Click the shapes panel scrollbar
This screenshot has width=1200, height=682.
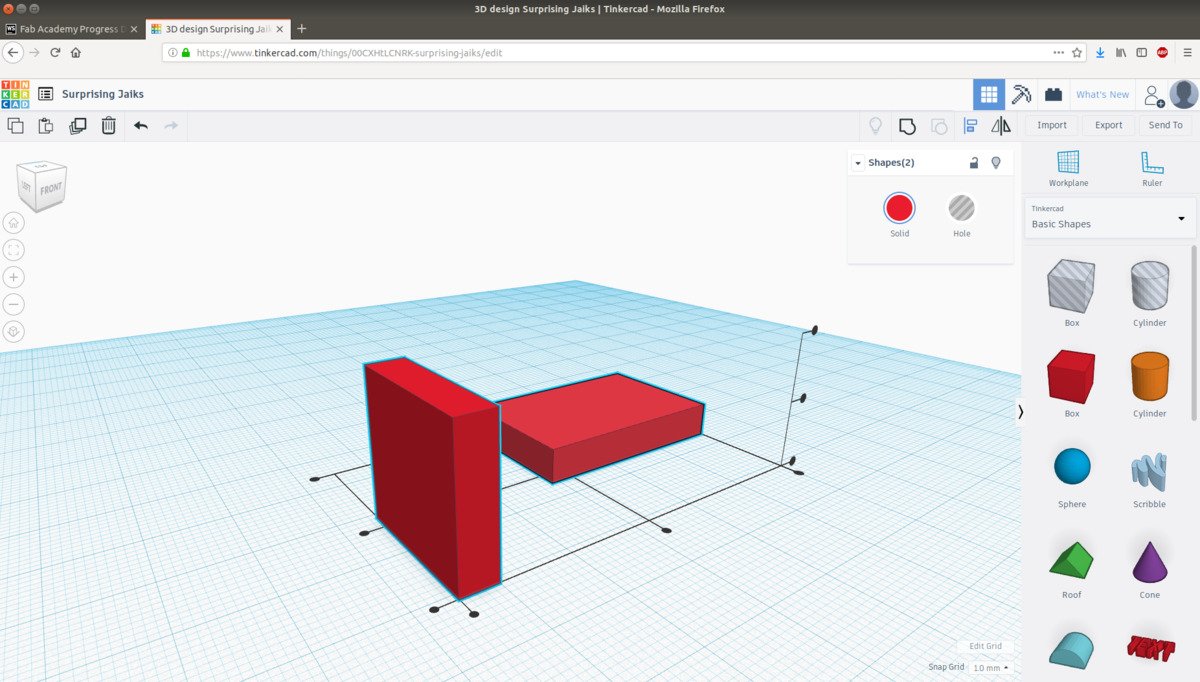coord(1193,333)
